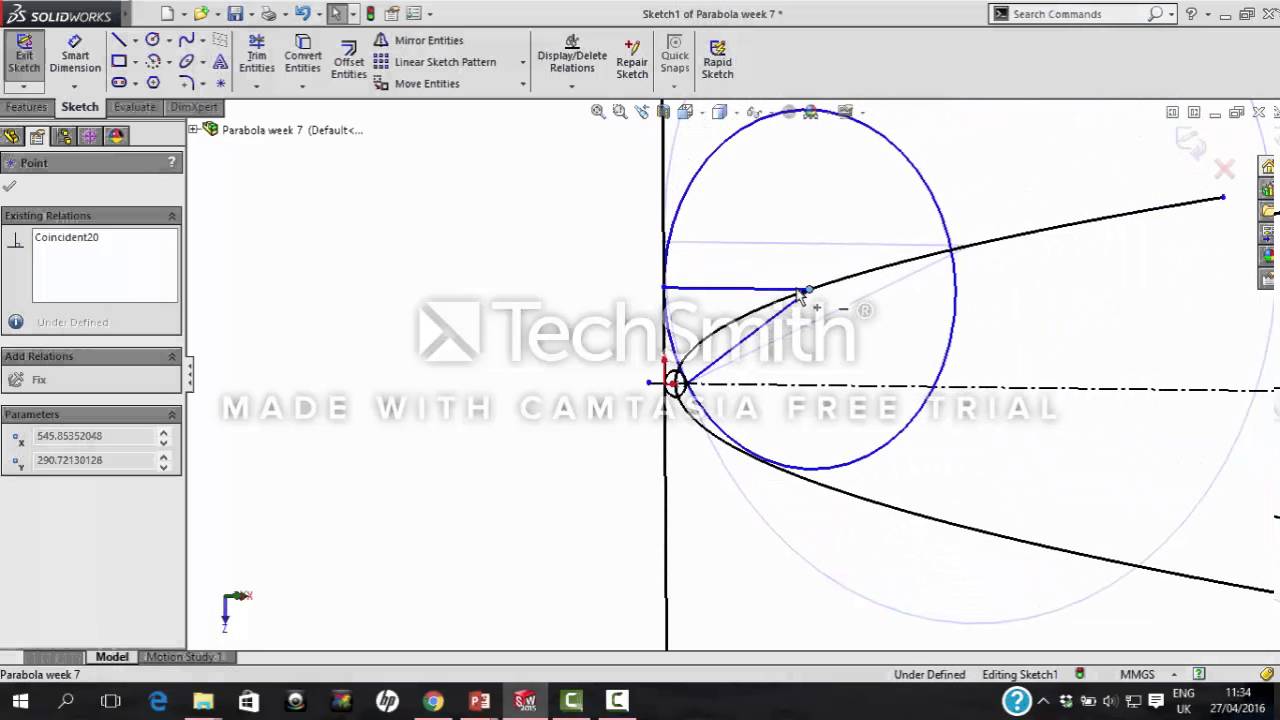This screenshot has height=720, width=1280.
Task: Click the Repair Sketch tool
Action: 632,60
